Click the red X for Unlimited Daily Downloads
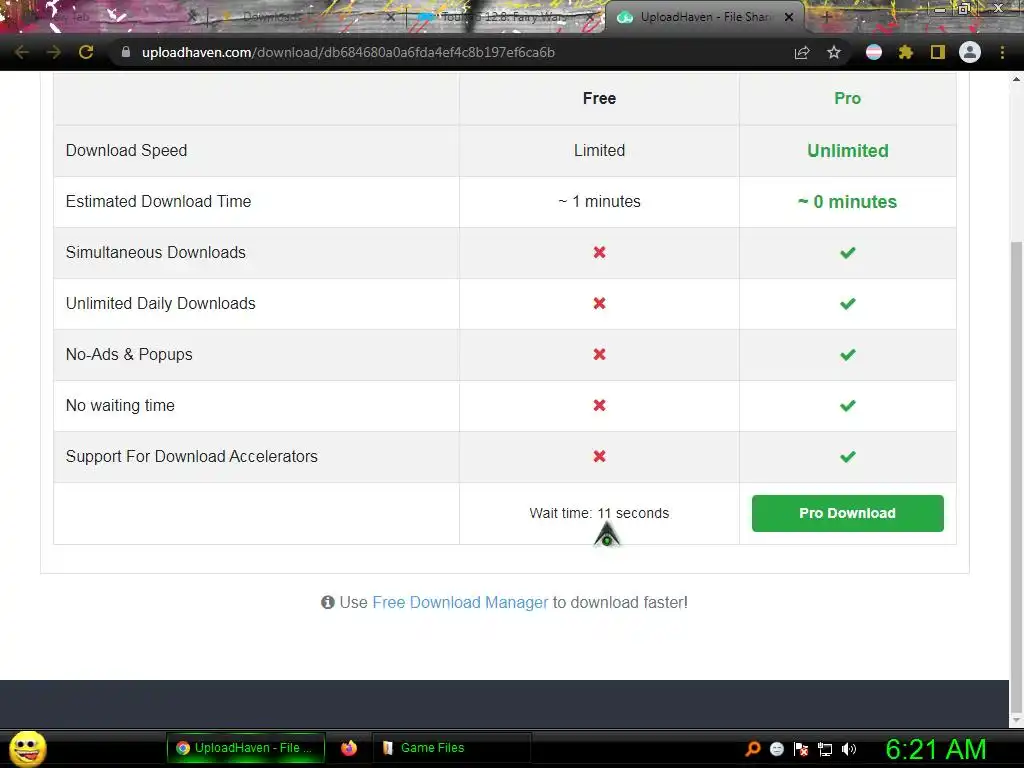 pos(599,303)
